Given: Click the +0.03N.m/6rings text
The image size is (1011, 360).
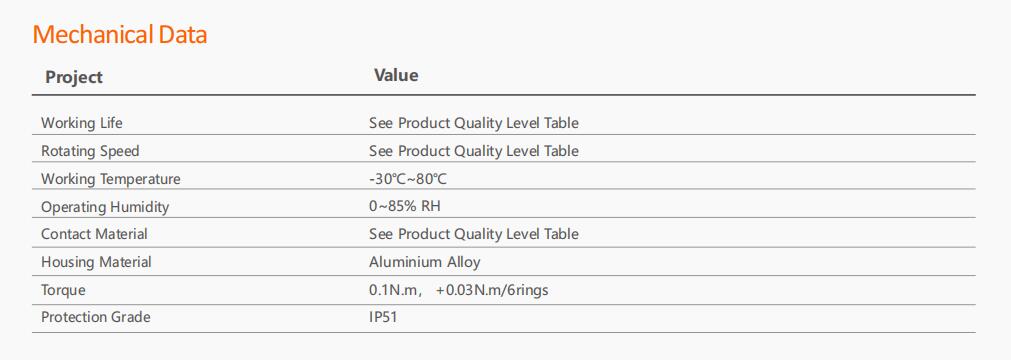Looking at the screenshot, I should point(492,290).
